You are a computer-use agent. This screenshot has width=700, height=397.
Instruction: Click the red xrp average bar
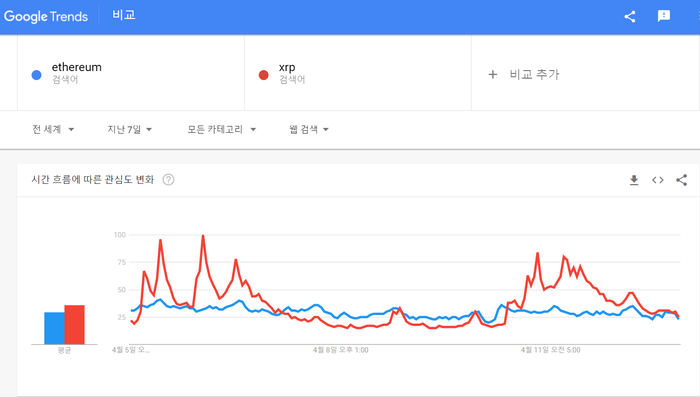(75, 325)
